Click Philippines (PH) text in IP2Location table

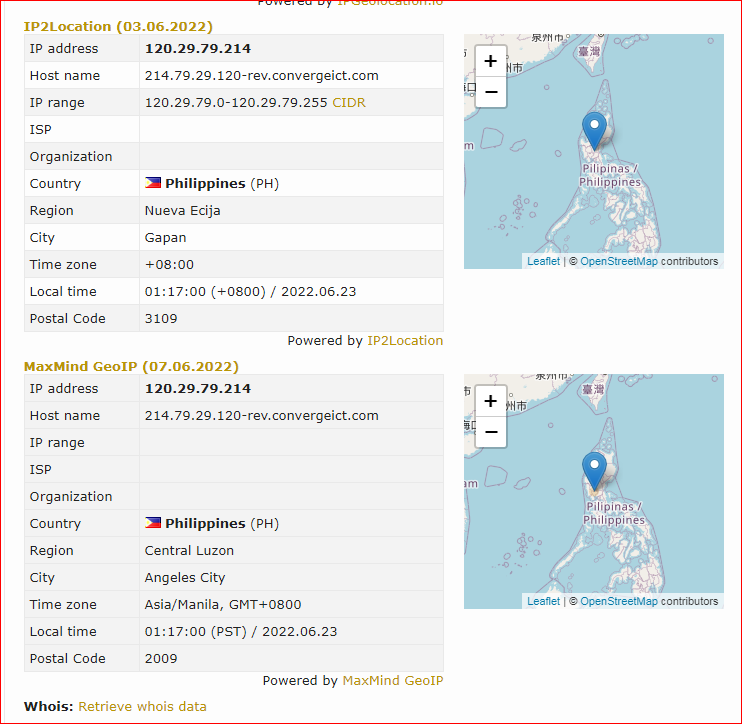tap(222, 184)
